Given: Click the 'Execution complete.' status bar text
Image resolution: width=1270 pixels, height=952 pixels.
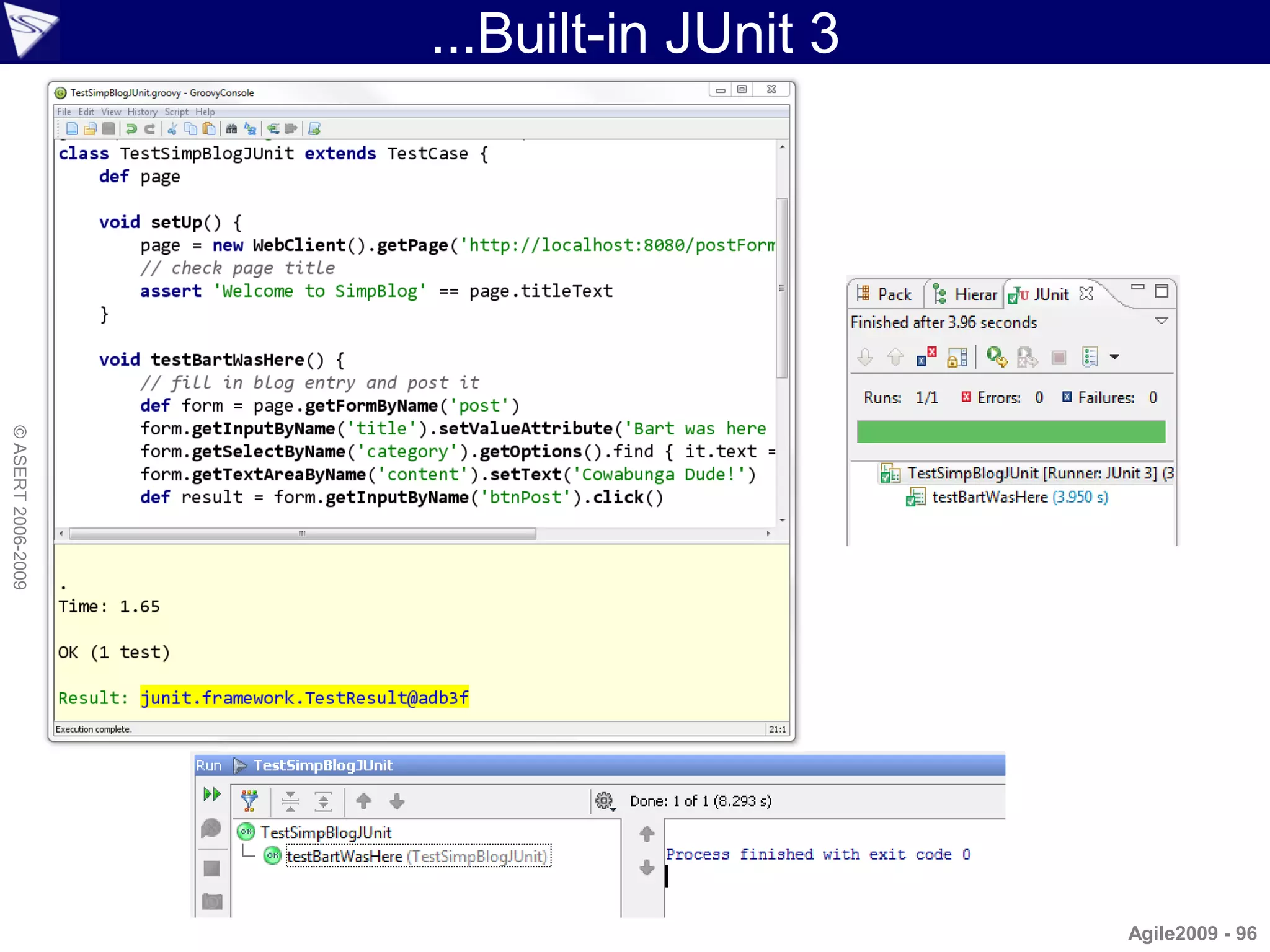Looking at the screenshot, I should coord(94,729).
